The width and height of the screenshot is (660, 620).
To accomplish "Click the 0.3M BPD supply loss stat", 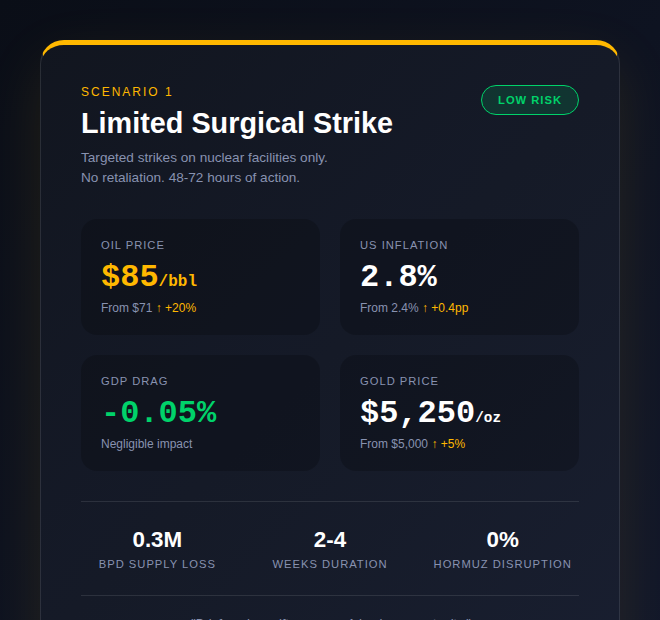I will point(157,541).
